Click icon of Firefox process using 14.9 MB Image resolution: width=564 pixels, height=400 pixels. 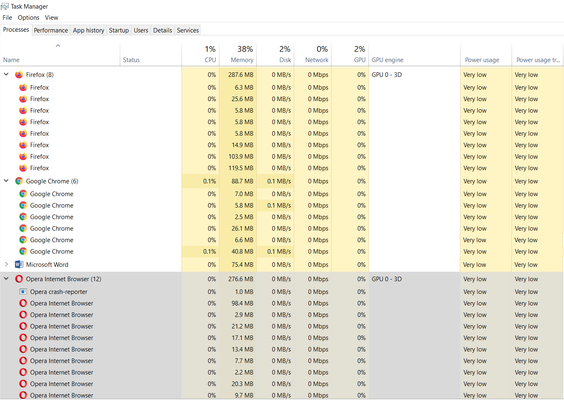(x=23, y=145)
